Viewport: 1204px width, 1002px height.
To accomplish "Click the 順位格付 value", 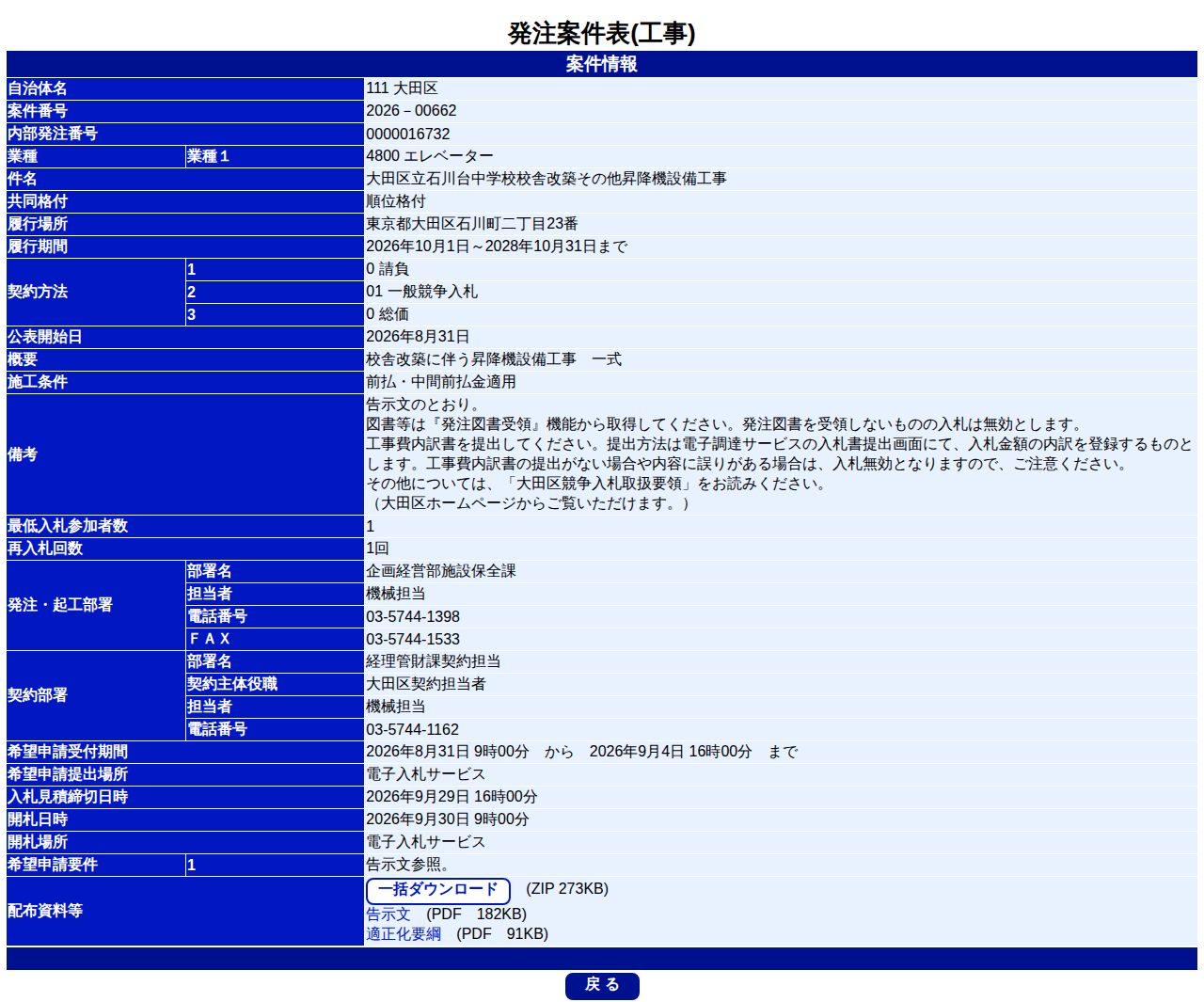I will (x=396, y=201).
